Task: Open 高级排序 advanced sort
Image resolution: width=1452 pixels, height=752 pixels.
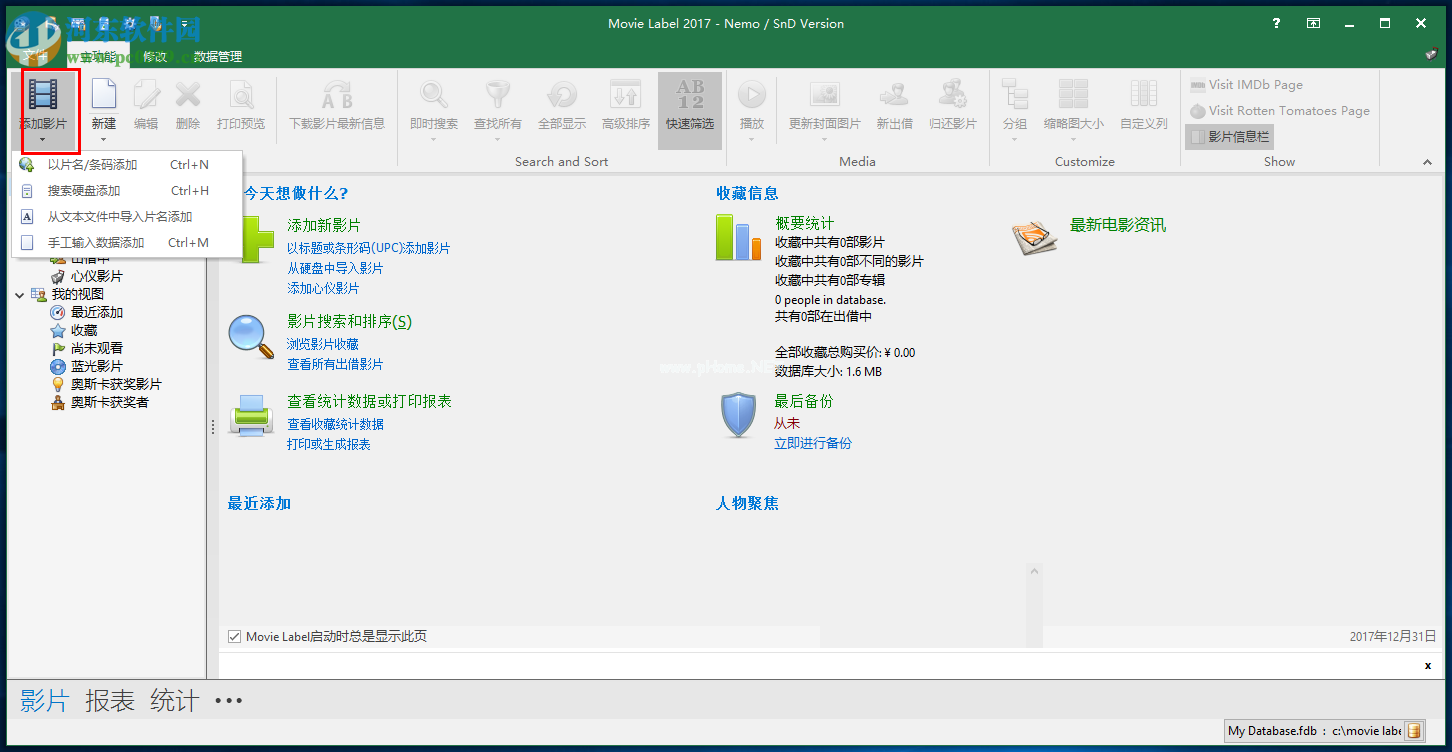Action: [626, 105]
